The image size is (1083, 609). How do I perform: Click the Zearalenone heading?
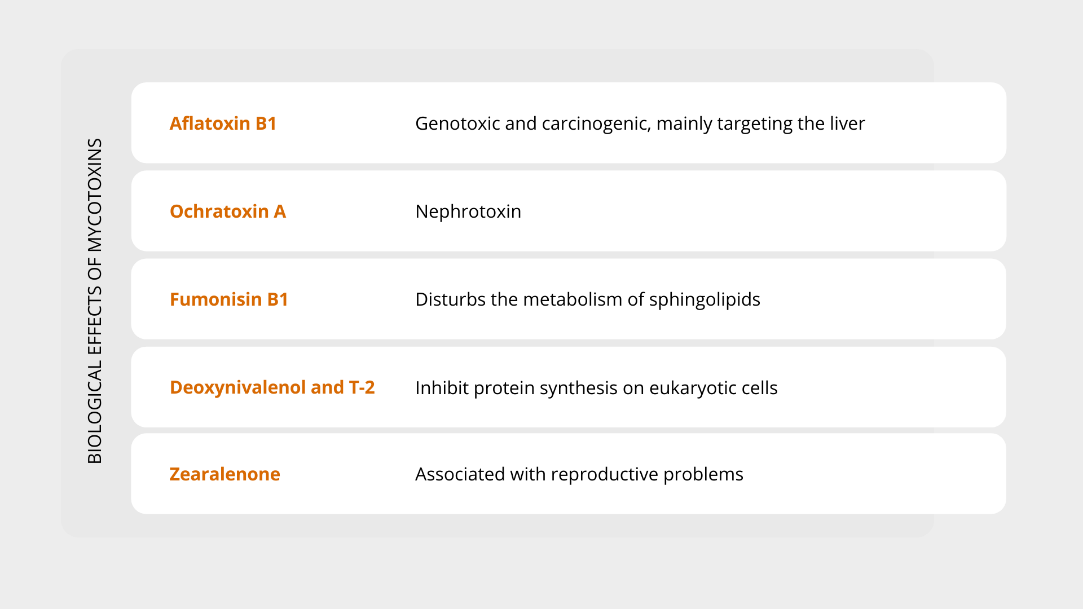tap(224, 474)
